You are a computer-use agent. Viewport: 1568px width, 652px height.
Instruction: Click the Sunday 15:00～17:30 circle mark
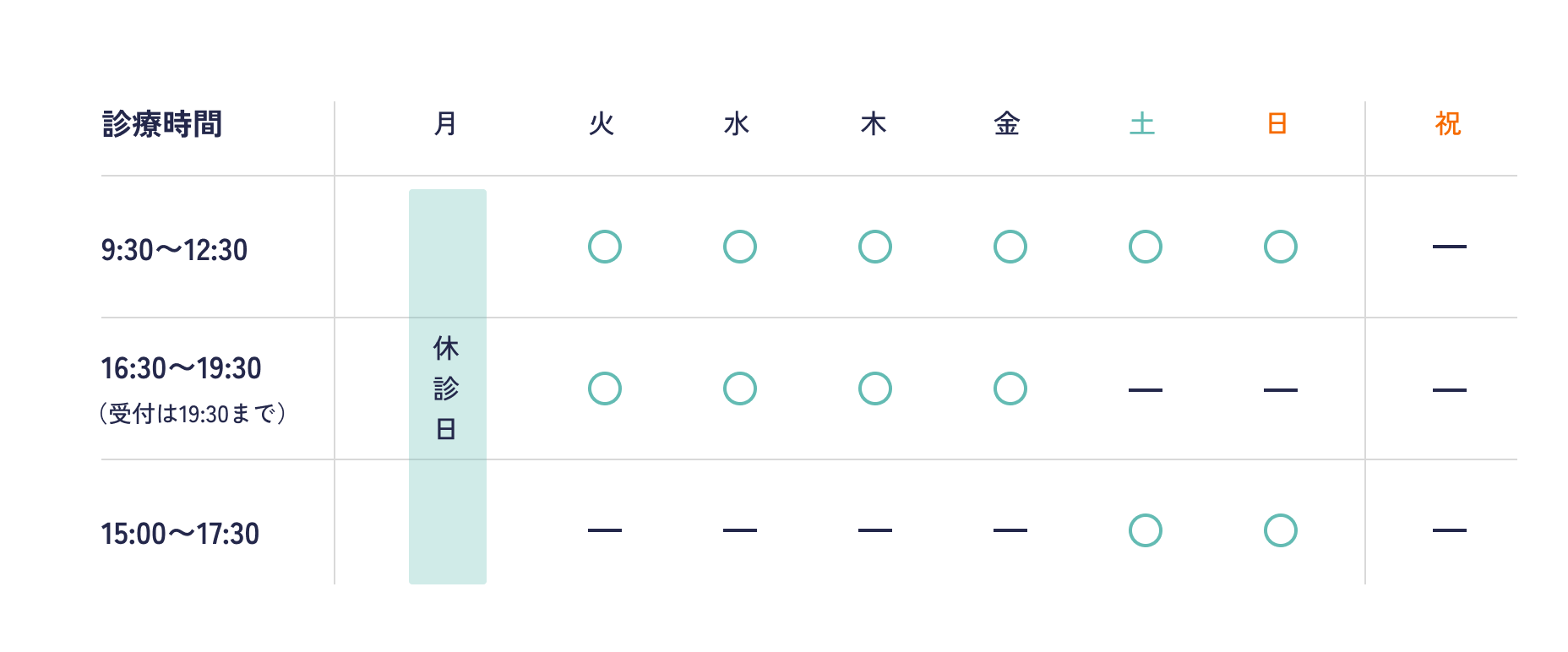tap(1281, 530)
